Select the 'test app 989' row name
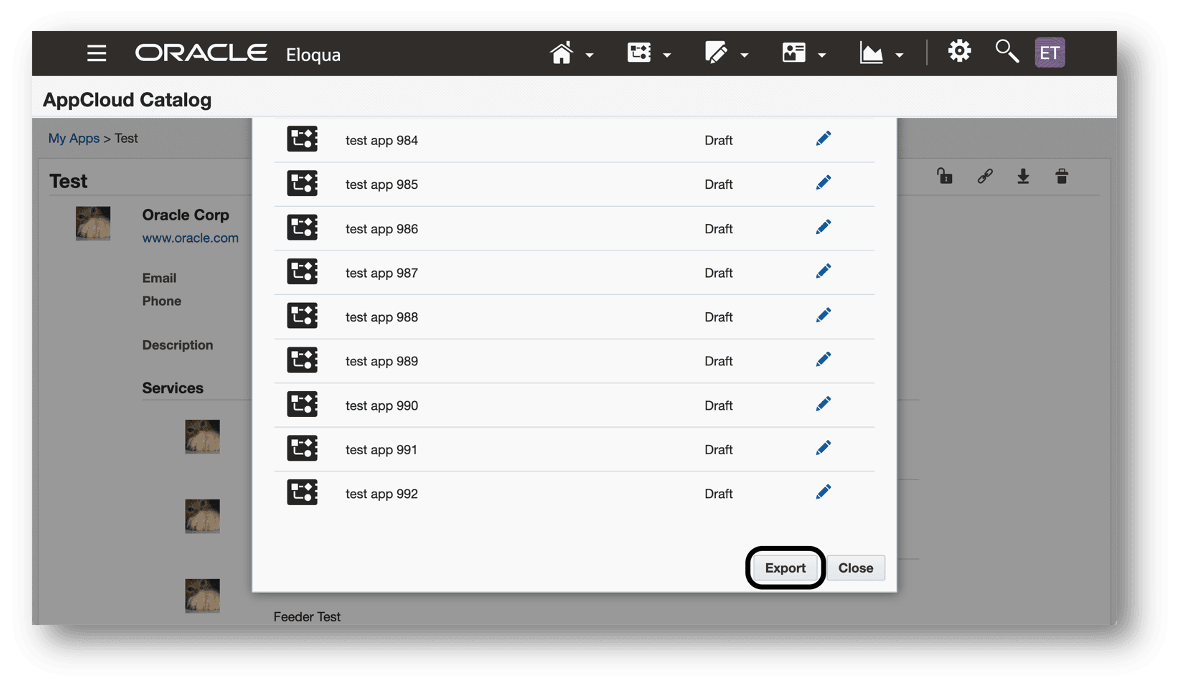Viewport: 1180px width, 688px height. [382, 361]
